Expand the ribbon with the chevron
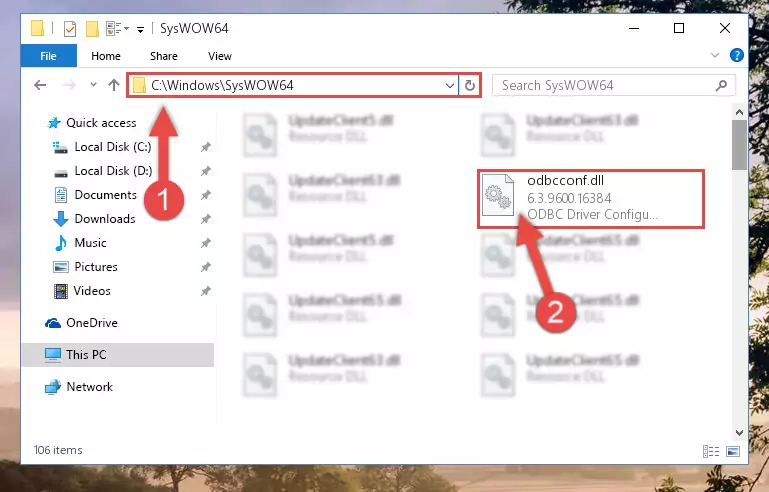The width and height of the screenshot is (769, 492). [715, 55]
